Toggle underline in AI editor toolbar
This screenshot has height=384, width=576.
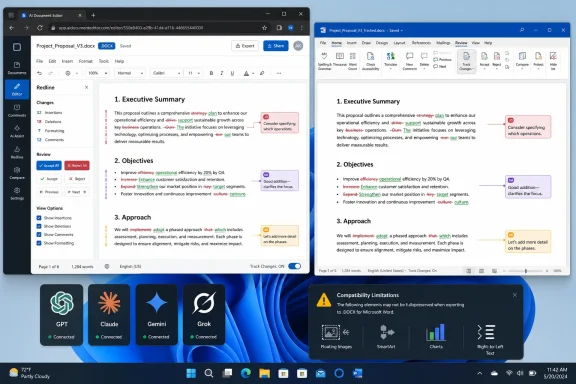point(232,73)
